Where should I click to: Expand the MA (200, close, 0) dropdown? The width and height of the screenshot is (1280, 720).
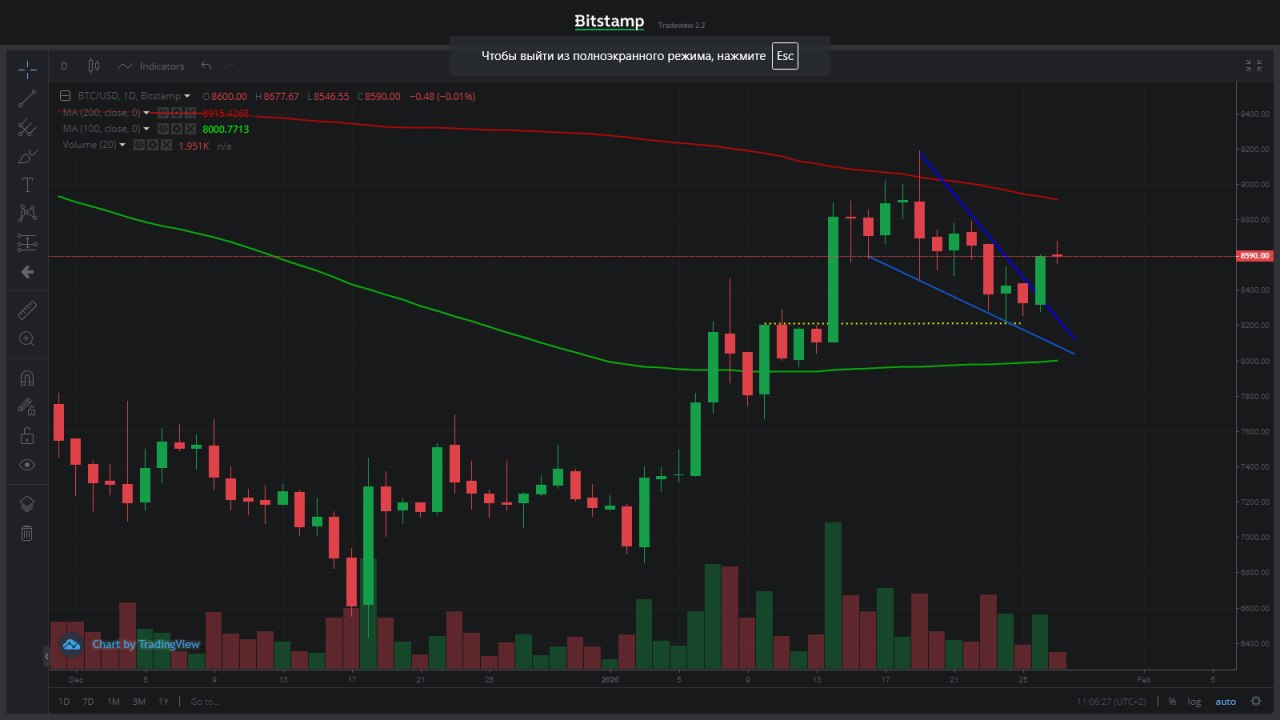point(146,113)
